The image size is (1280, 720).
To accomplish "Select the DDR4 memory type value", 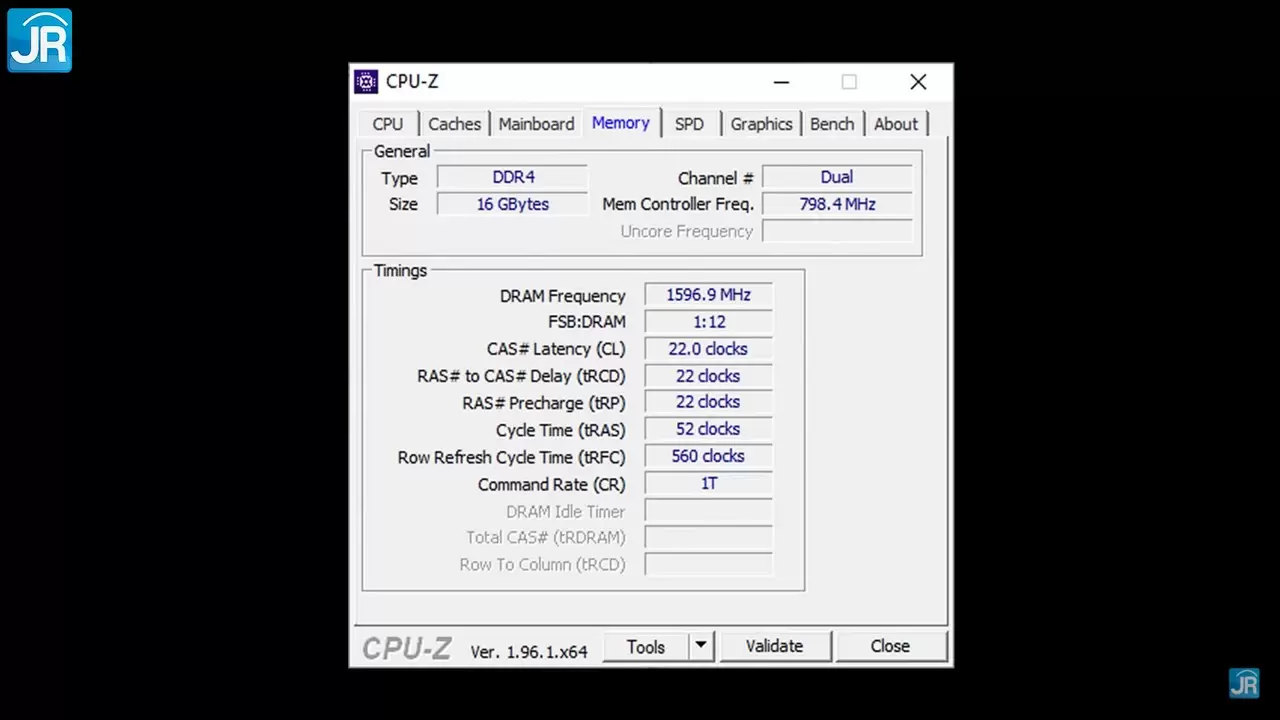I will pyautogui.click(x=513, y=178).
